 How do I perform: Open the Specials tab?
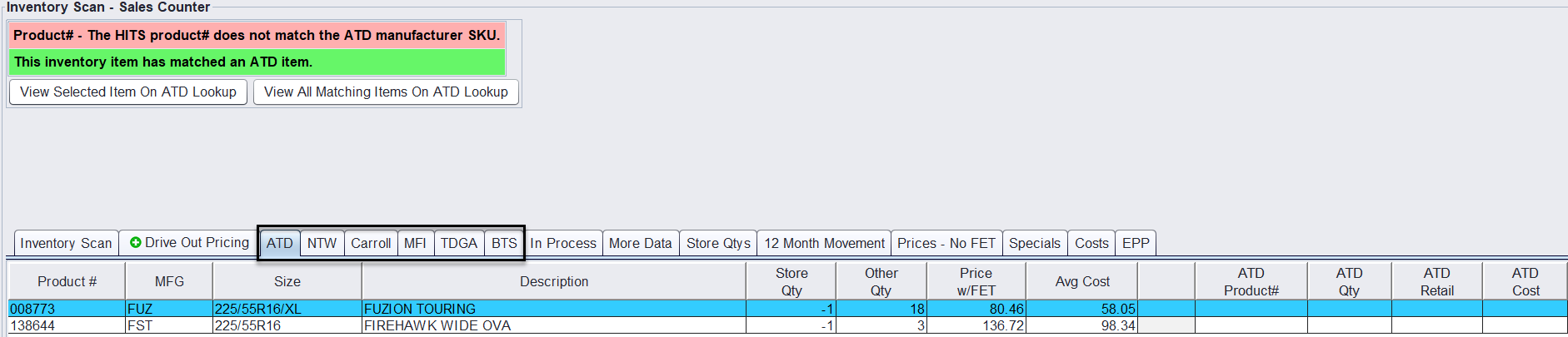tap(1035, 243)
